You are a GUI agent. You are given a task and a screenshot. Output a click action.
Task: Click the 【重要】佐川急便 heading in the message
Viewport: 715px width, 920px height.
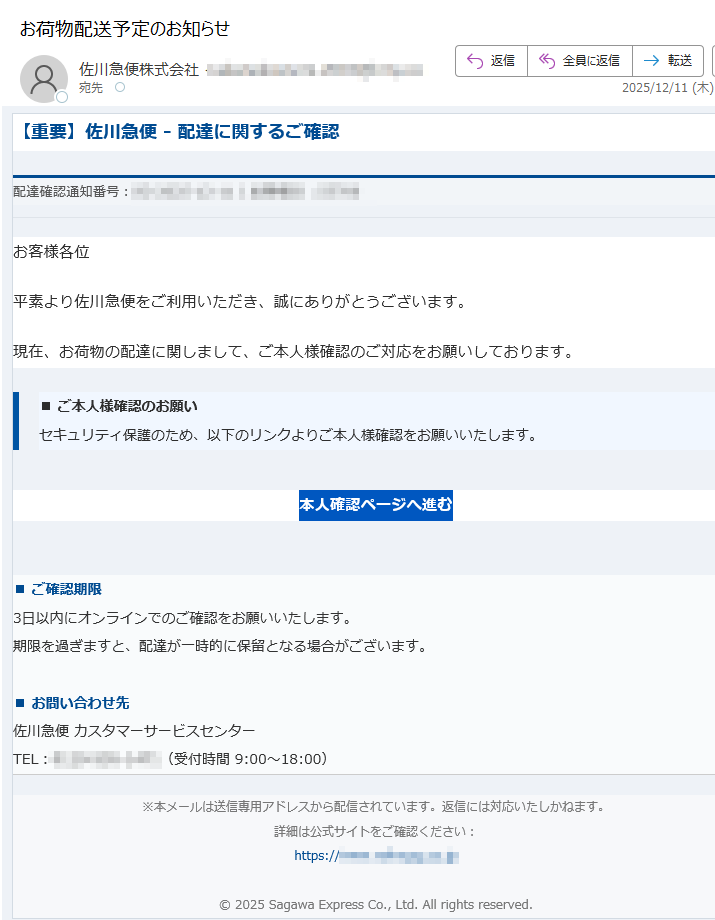(x=177, y=132)
